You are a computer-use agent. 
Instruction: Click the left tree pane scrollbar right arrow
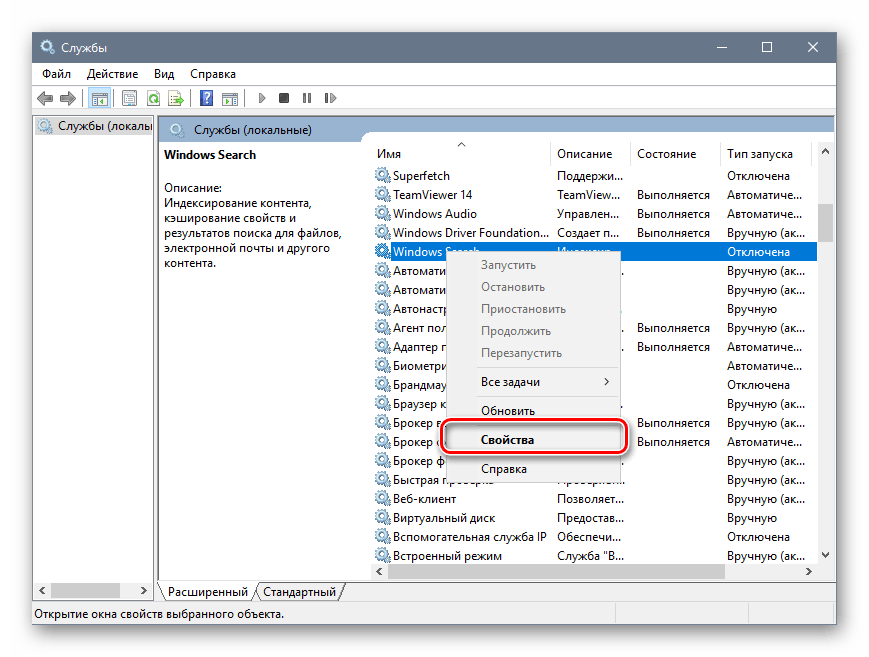pos(144,590)
